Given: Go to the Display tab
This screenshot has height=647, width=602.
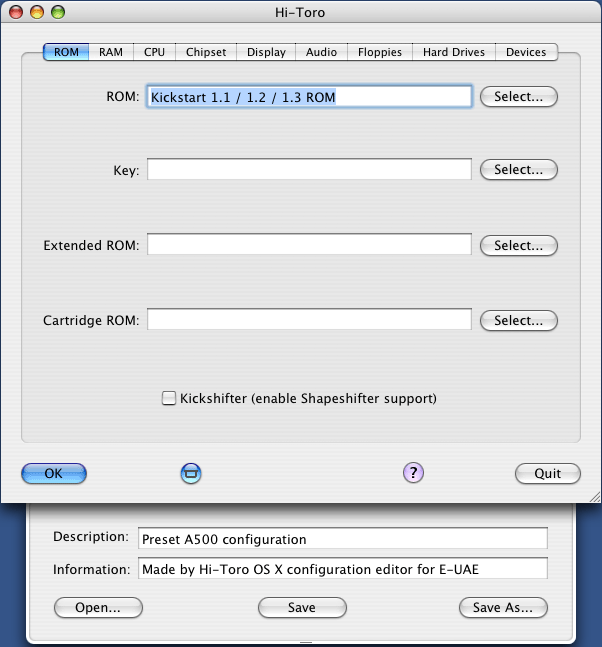Looking at the screenshot, I should pyautogui.click(x=266, y=52).
